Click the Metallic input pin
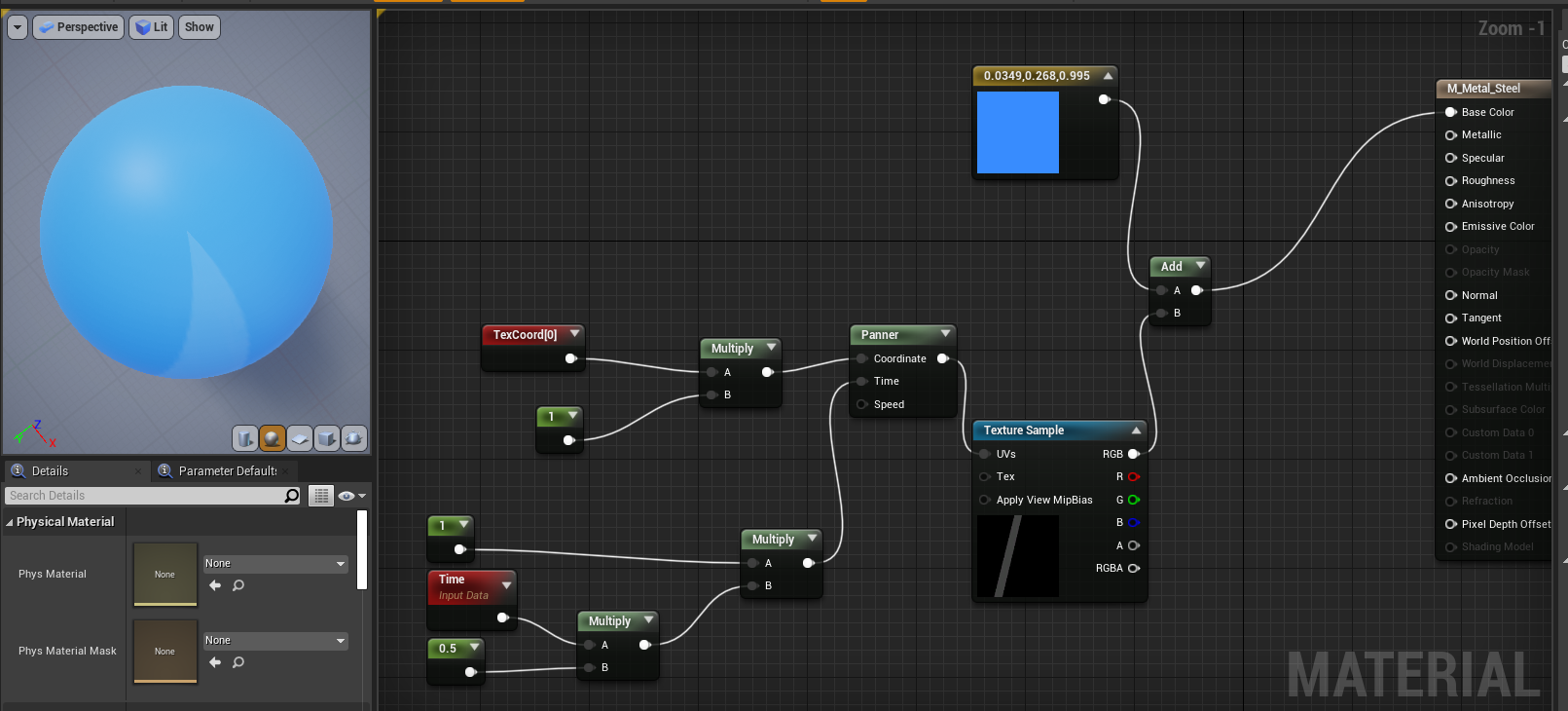 (x=1451, y=135)
